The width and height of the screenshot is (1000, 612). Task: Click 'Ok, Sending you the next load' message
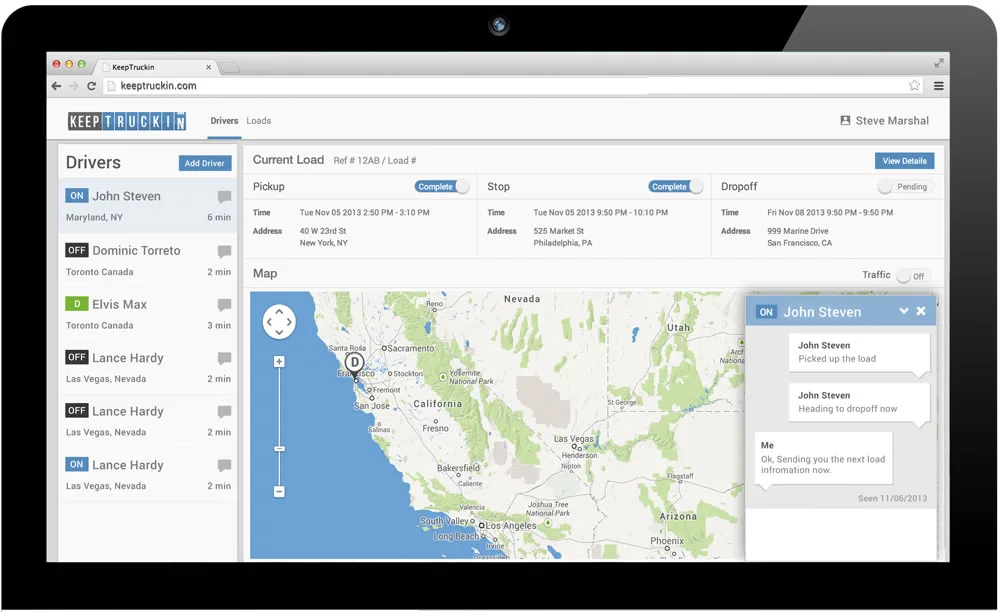823,458
